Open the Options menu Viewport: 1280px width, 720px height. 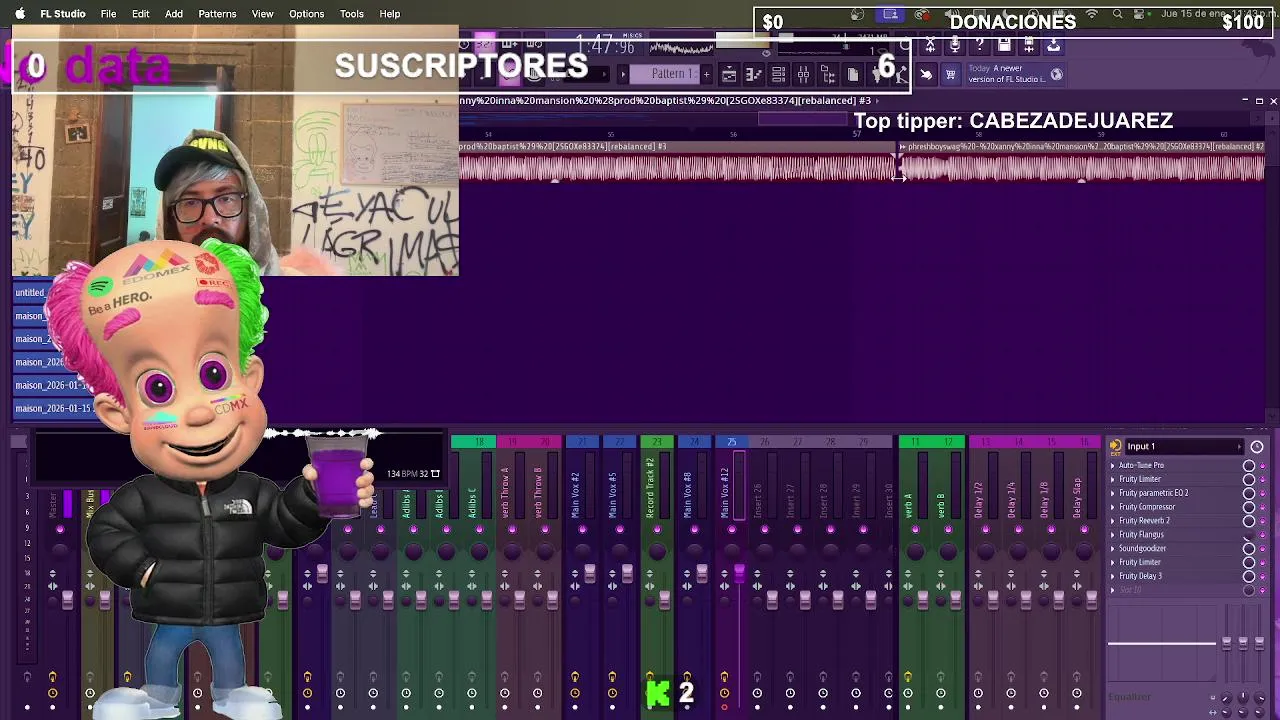click(x=306, y=14)
